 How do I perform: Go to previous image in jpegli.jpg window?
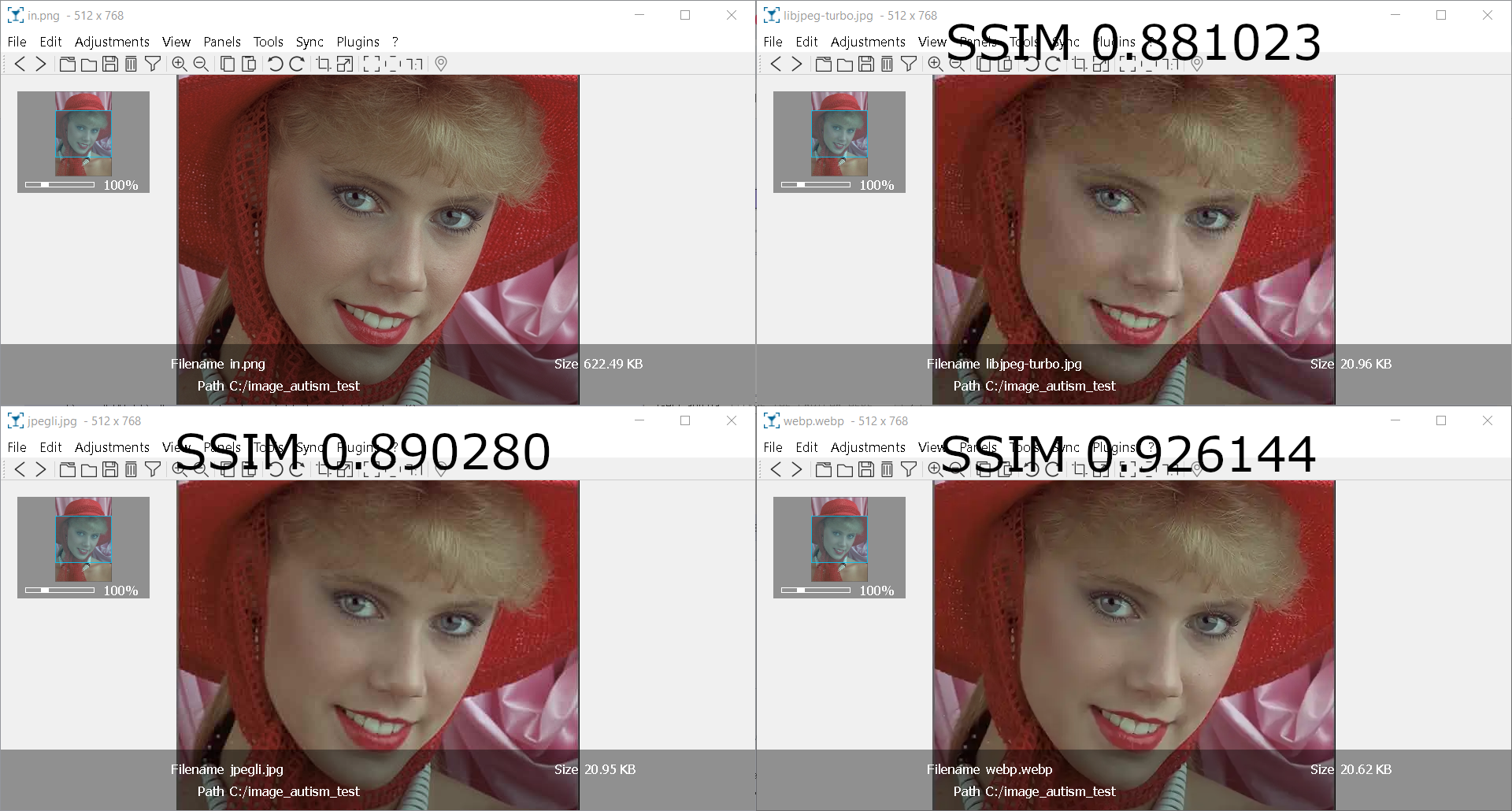pyautogui.click(x=20, y=469)
